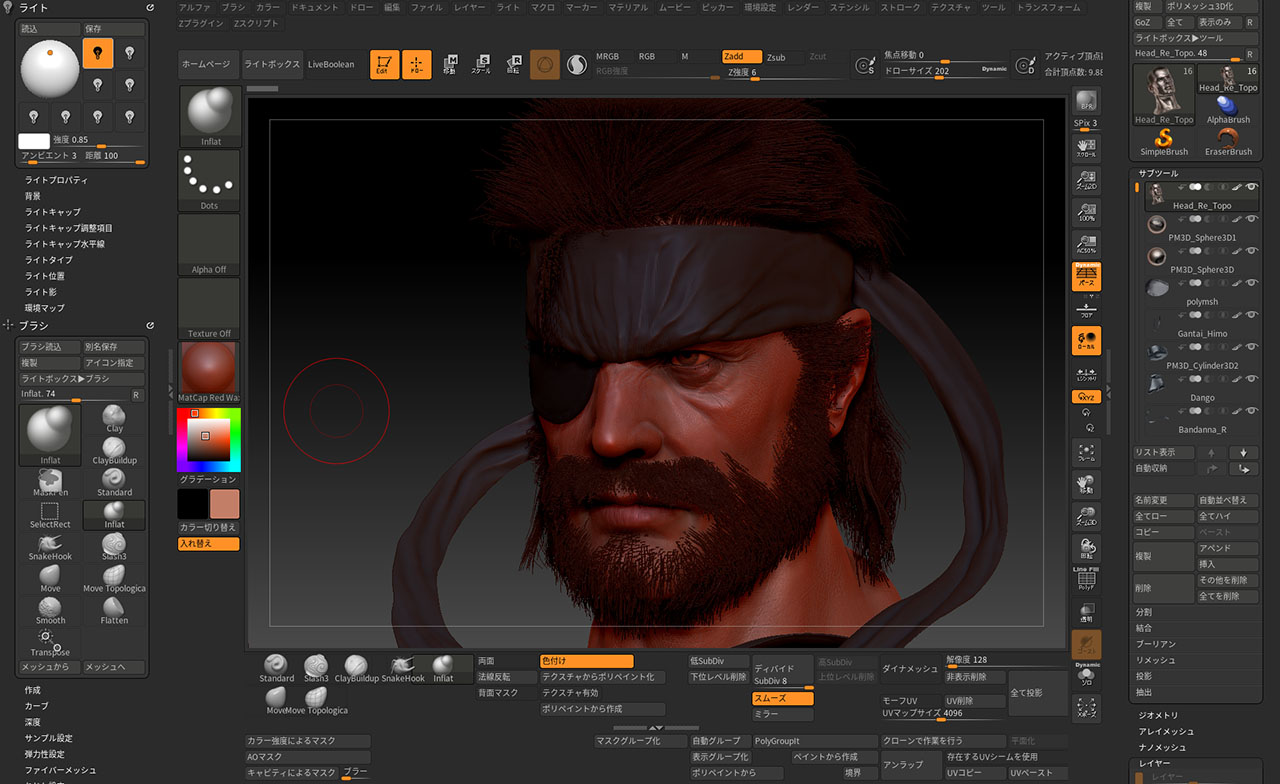Activate the Edit mode button
The width and height of the screenshot is (1280, 784).
coord(384,64)
